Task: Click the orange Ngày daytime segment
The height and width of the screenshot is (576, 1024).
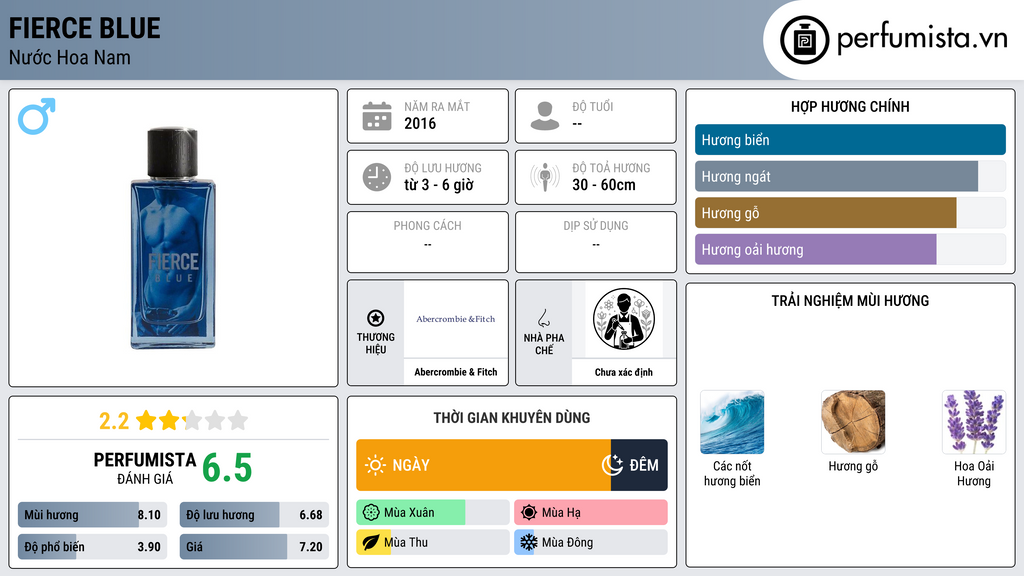Action: coord(483,465)
